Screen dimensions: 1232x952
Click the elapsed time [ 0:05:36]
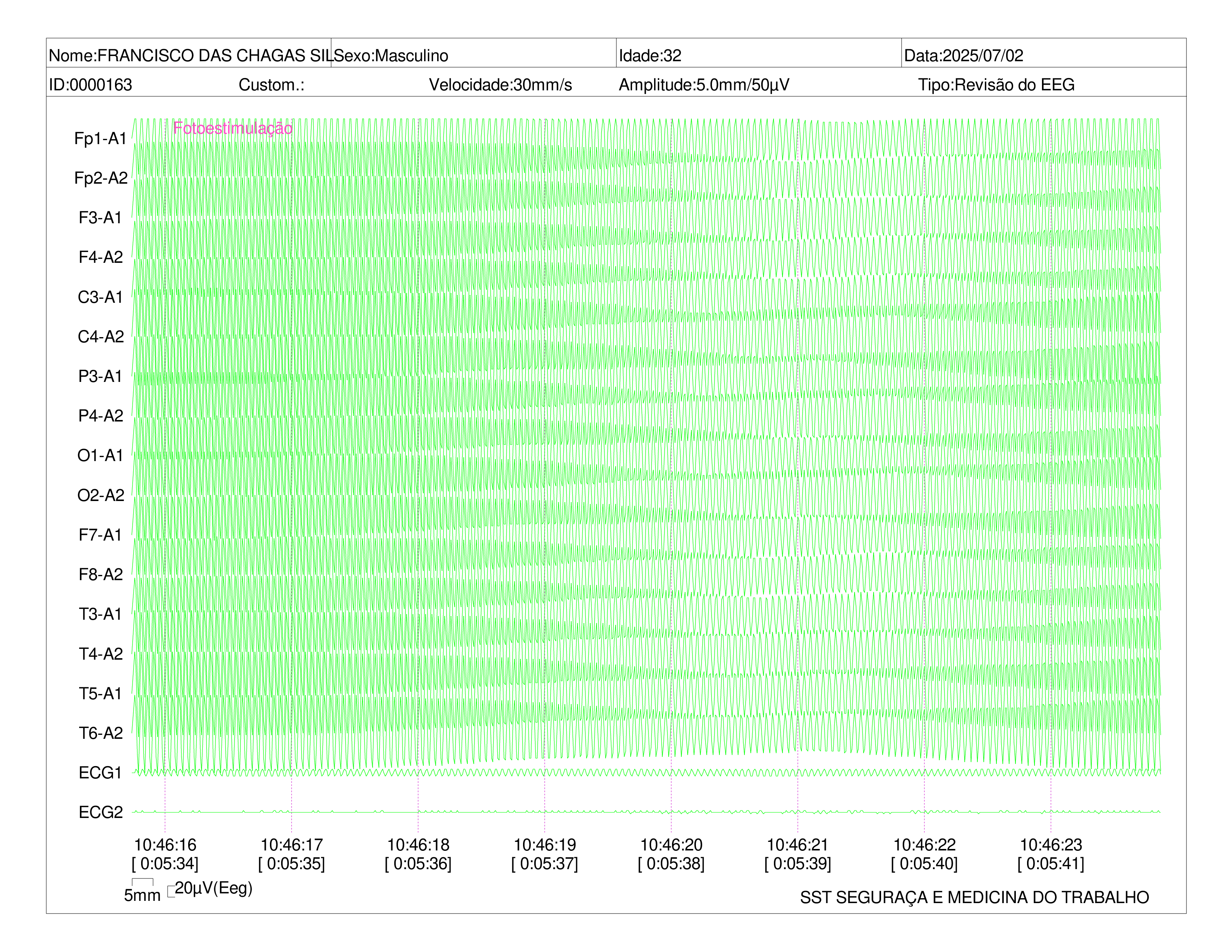click(x=418, y=864)
